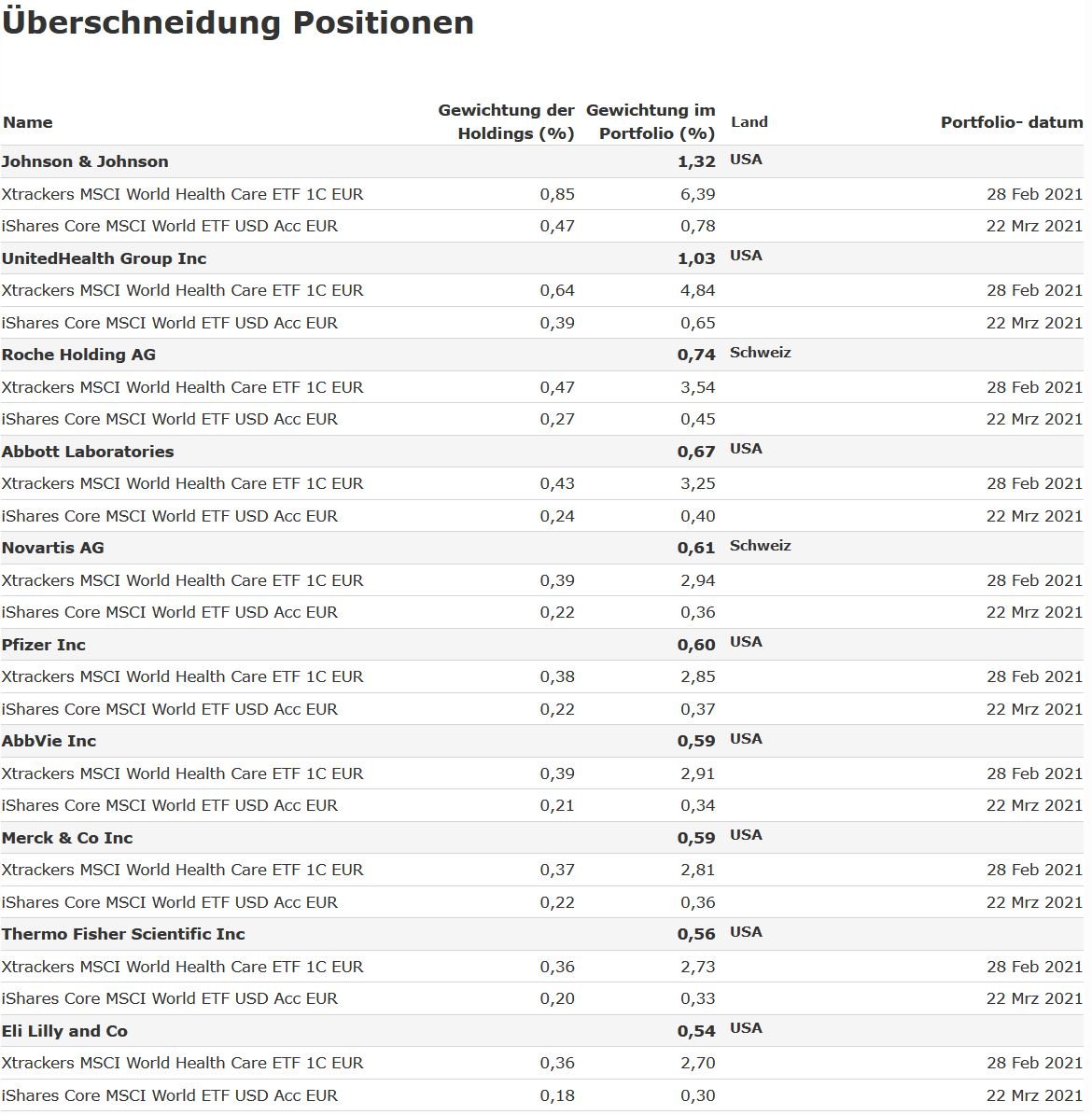Select the AbbVie Inc position name
Image resolution: width=1092 pixels, height=1115 pixels.
pyautogui.click(x=49, y=741)
